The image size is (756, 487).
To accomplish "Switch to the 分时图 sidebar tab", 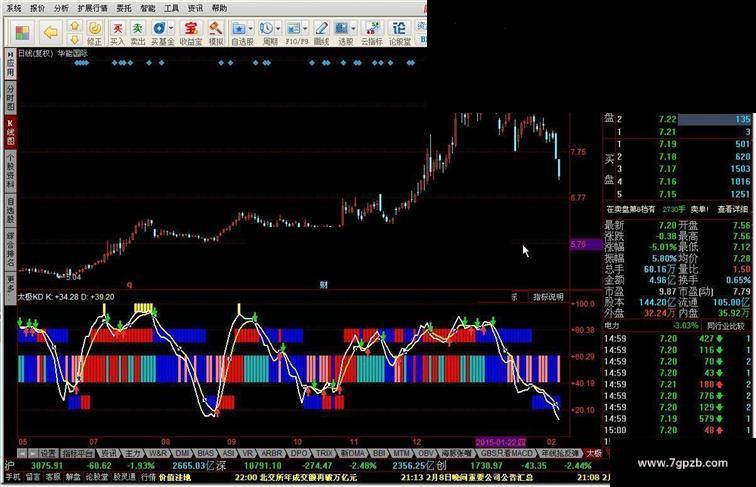I will pyautogui.click(x=11, y=97).
